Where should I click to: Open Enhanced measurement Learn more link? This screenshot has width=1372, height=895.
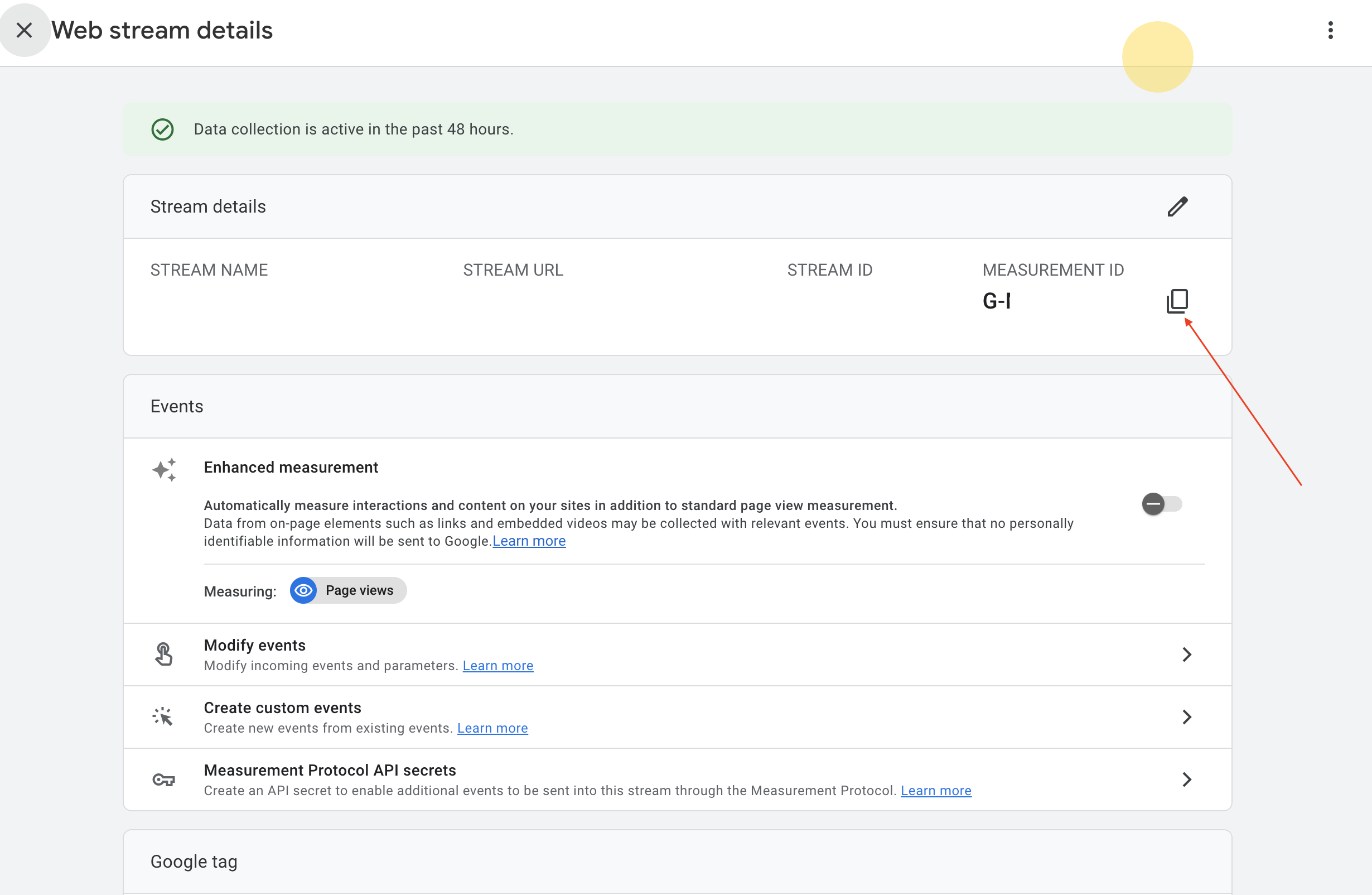(x=529, y=541)
